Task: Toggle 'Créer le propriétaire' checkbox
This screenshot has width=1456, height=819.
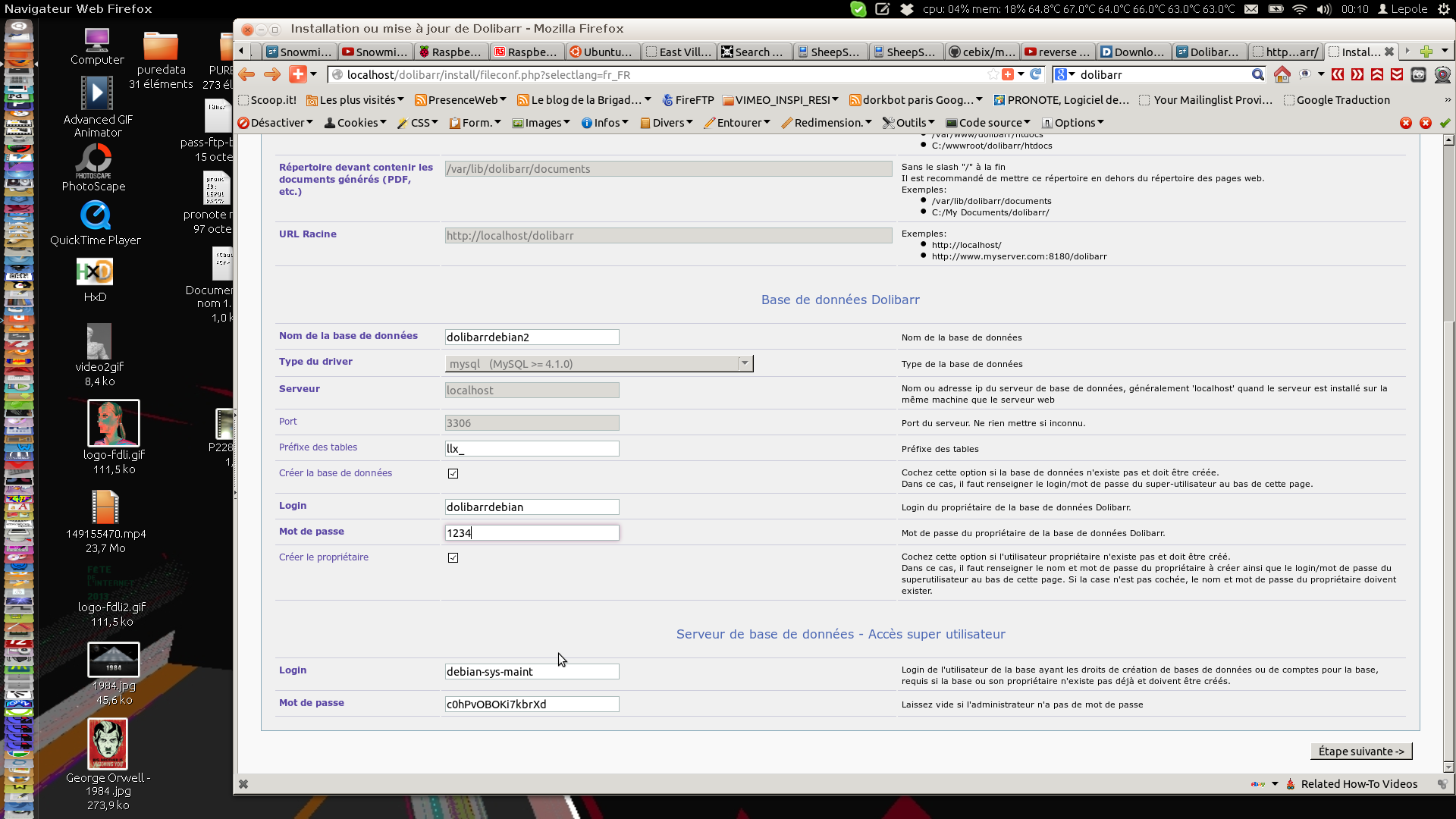Action: [x=453, y=557]
